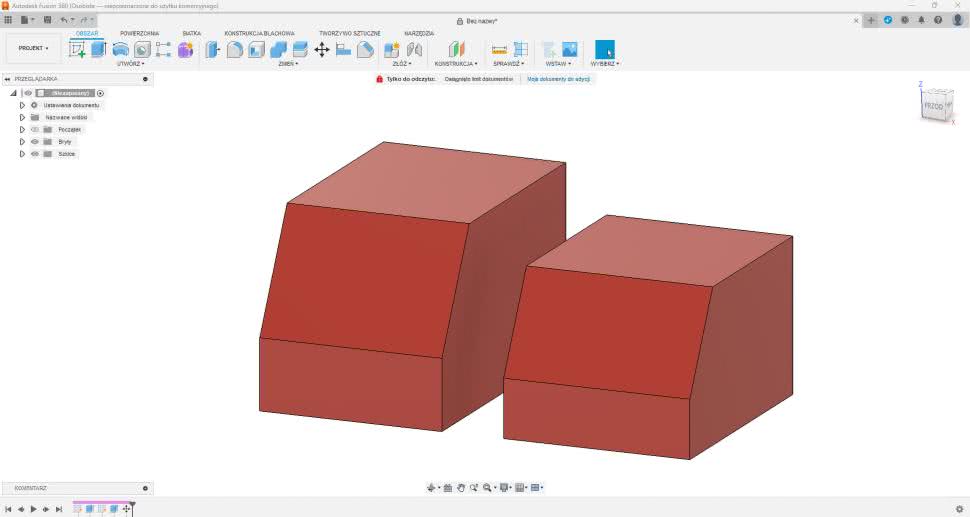The width and height of the screenshot is (970, 517).
Task: Click the Insert image icon
Action: [570, 49]
